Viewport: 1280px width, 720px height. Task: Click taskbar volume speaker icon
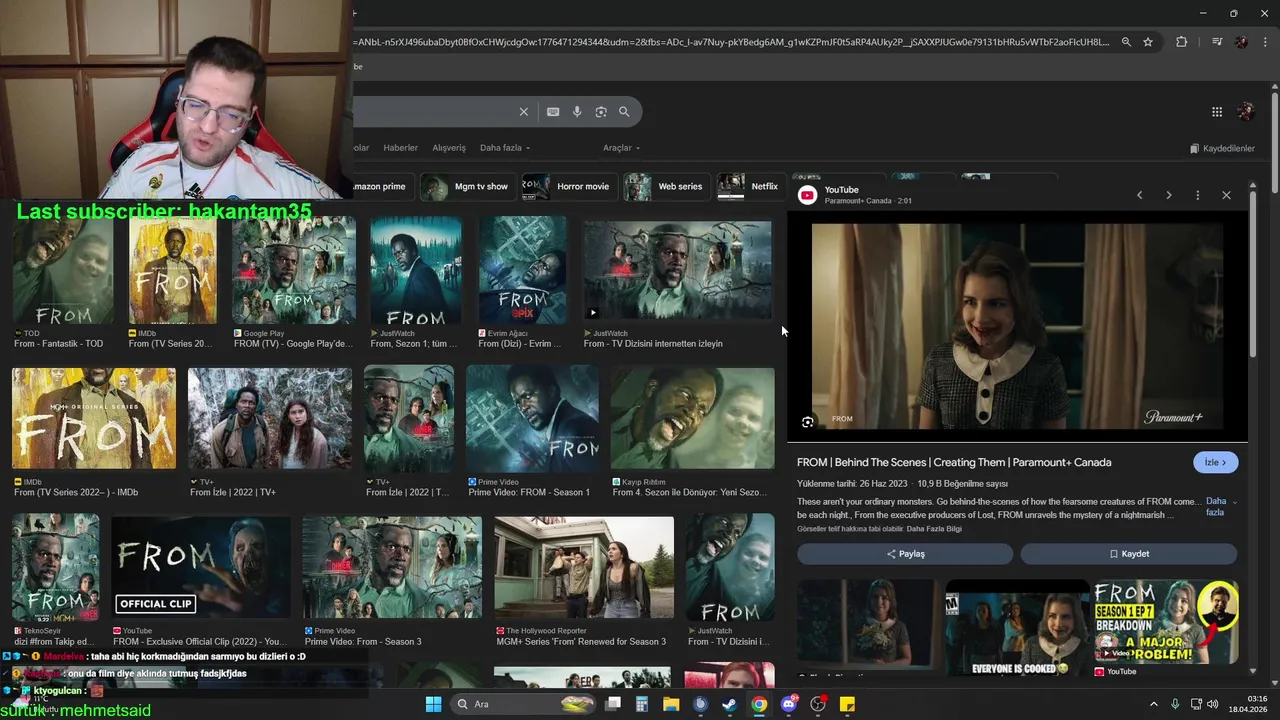tap(1213, 704)
